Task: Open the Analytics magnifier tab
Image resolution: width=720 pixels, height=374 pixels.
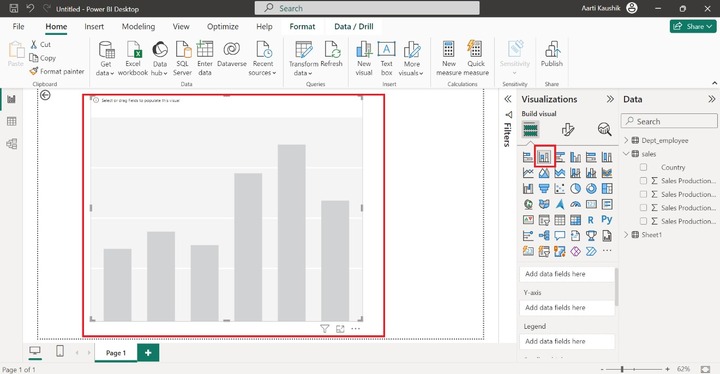Action: [x=604, y=130]
